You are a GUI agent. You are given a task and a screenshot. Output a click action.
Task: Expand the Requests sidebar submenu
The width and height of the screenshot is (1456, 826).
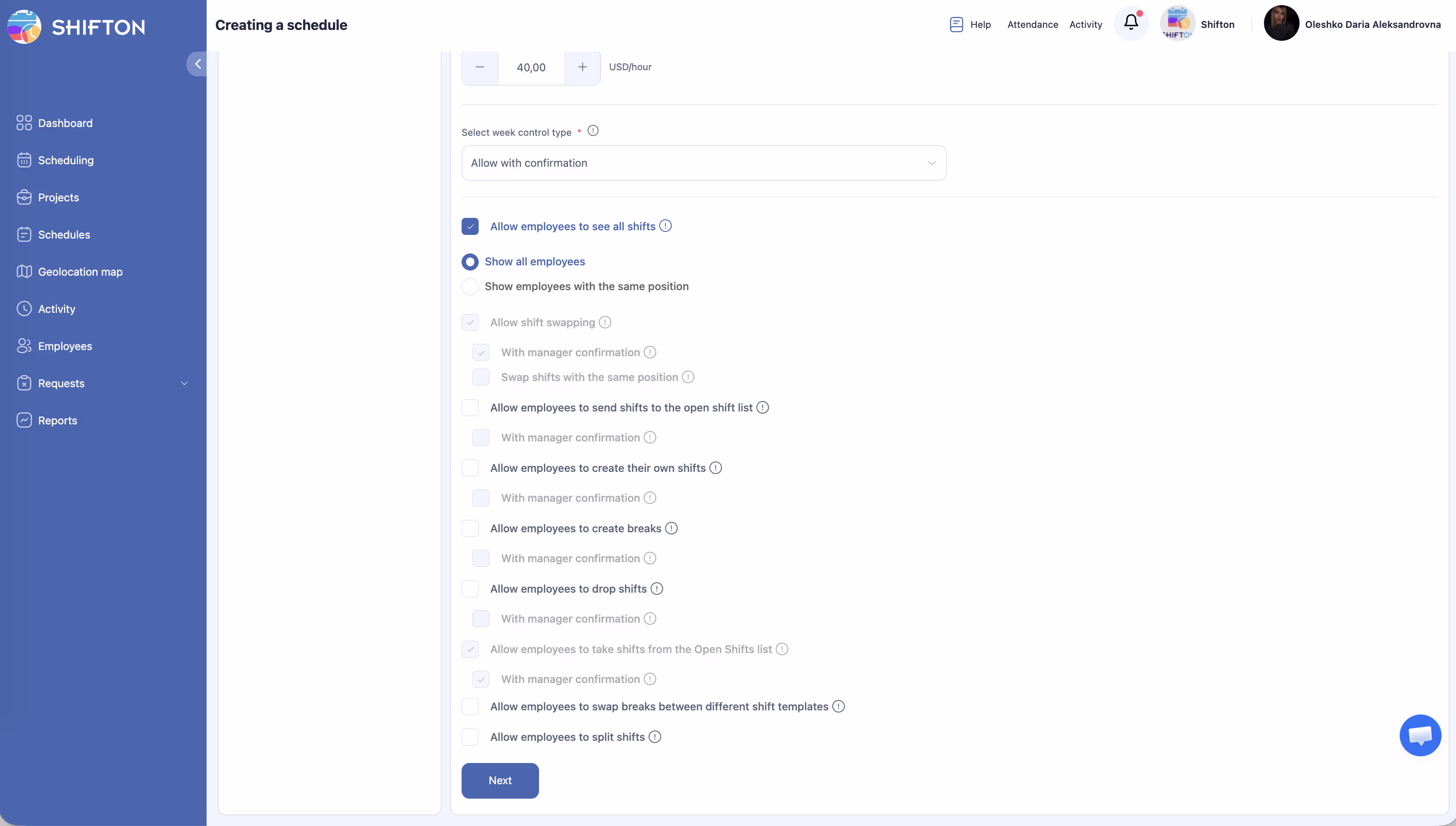184,384
